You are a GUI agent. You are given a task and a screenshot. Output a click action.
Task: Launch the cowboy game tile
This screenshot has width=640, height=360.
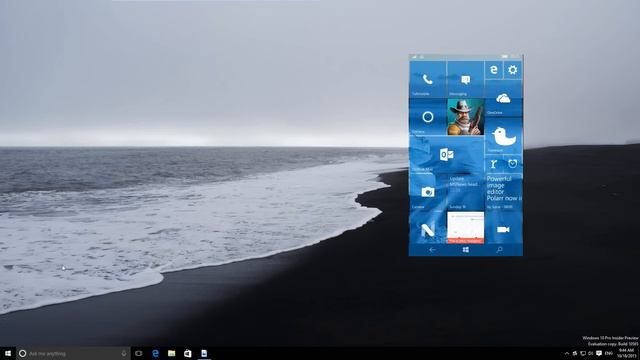tap(465, 117)
